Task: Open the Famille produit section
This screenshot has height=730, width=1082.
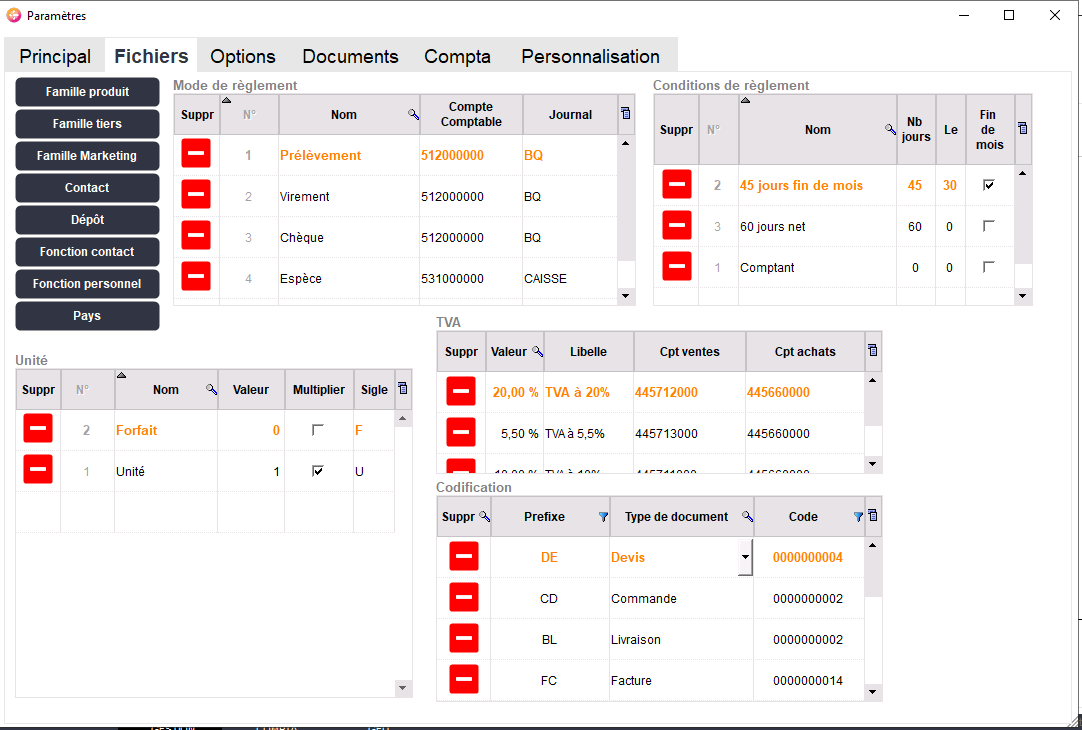Action: coord(87,92)
